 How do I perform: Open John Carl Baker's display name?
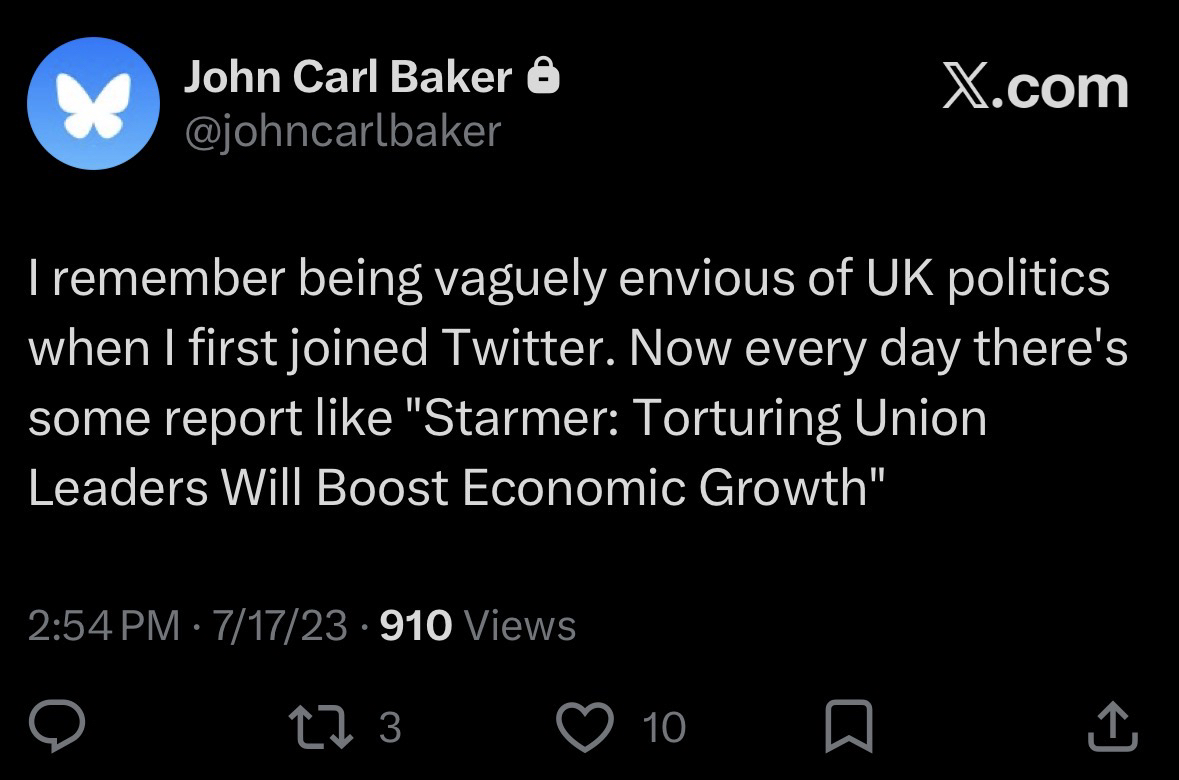tap(347, 78)
